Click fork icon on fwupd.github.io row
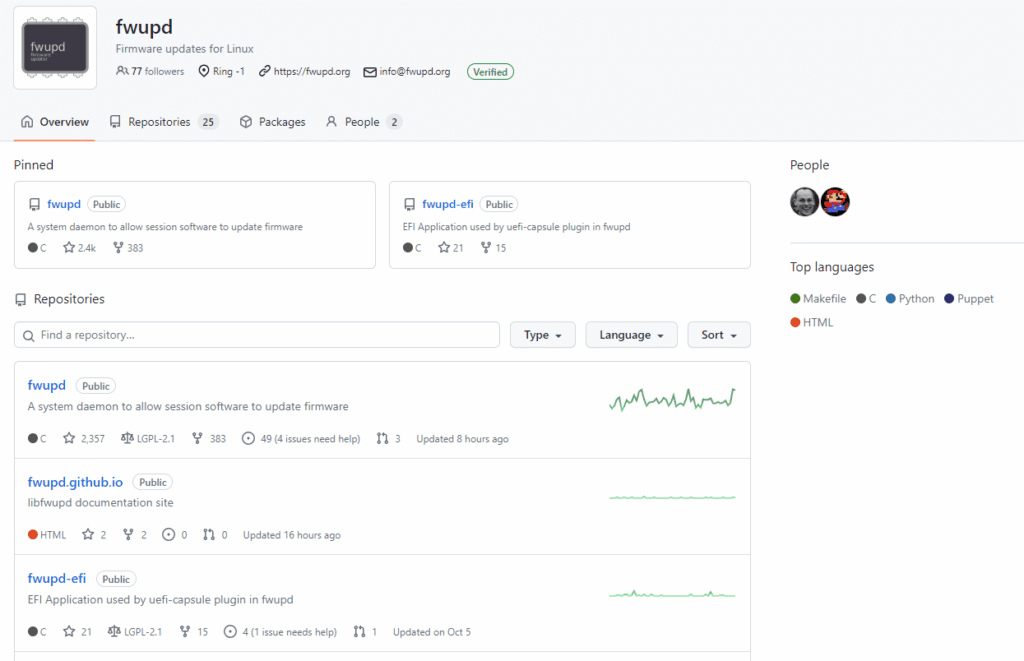This screenshot has width=1024, height=661. coord(128,535)
